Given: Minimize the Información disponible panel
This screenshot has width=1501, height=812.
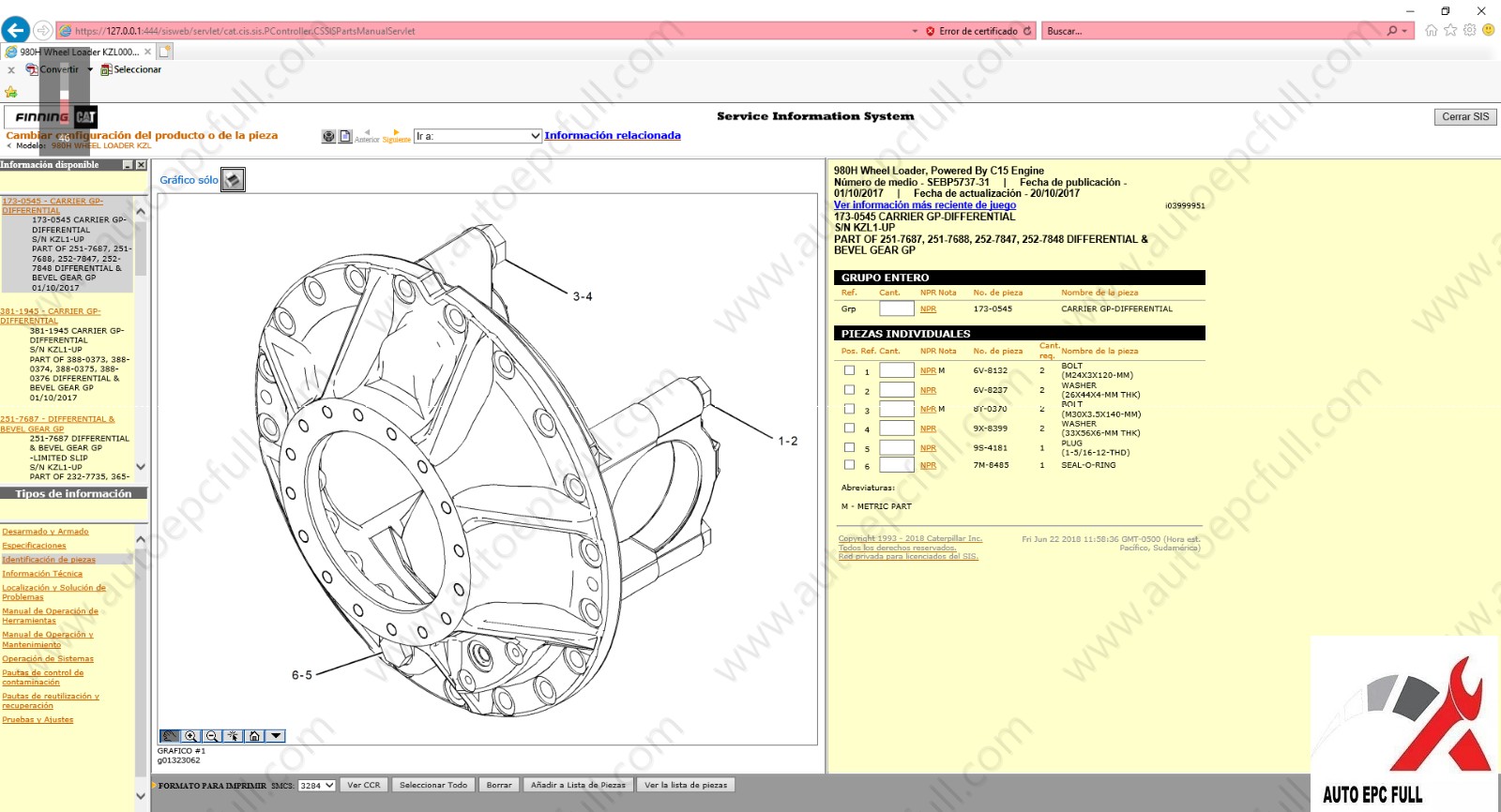Looking at the screenshot, I should (128, 165).
